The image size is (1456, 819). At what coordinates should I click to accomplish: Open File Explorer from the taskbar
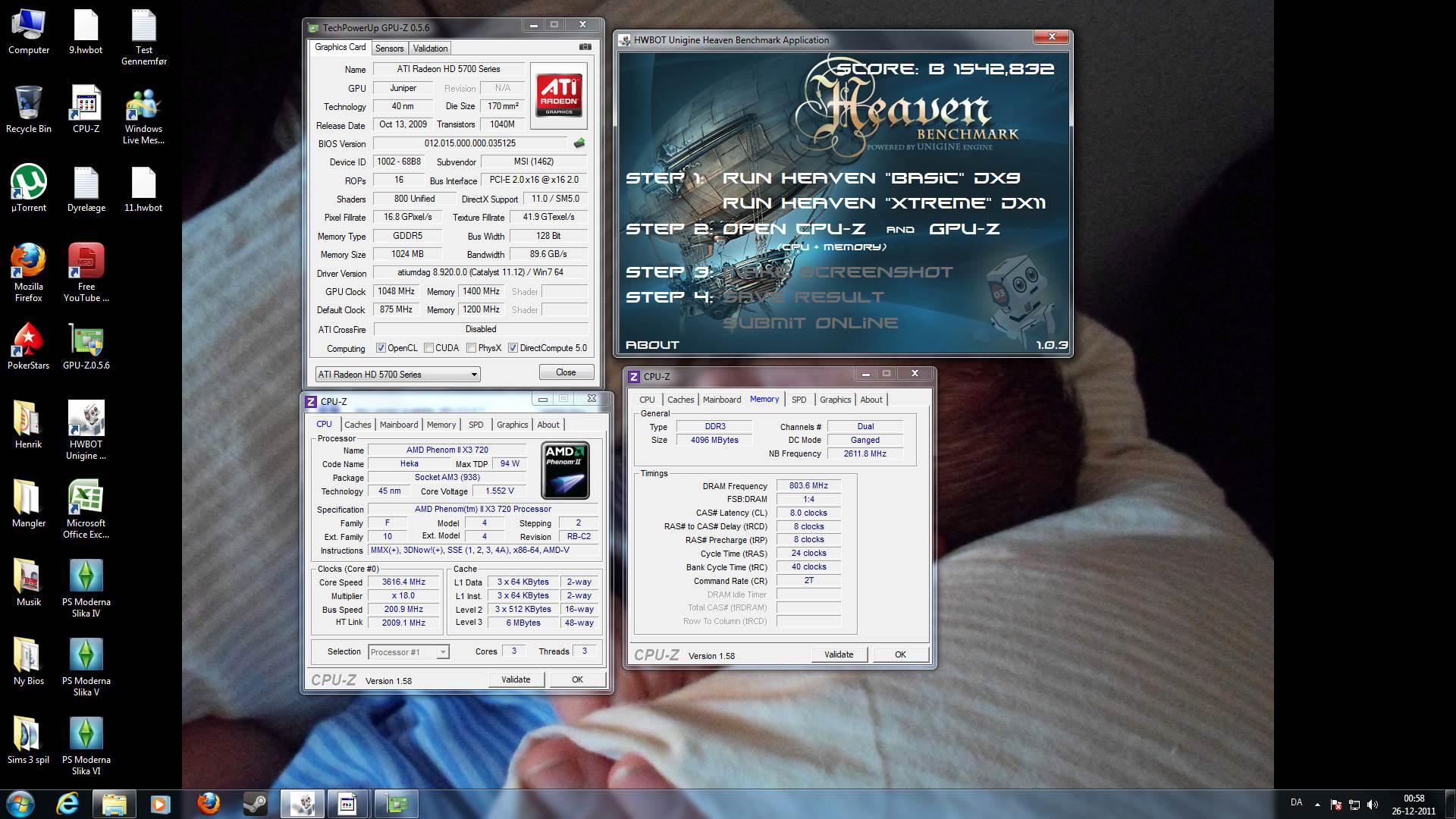pyautogui.click(x=115, y=804)
